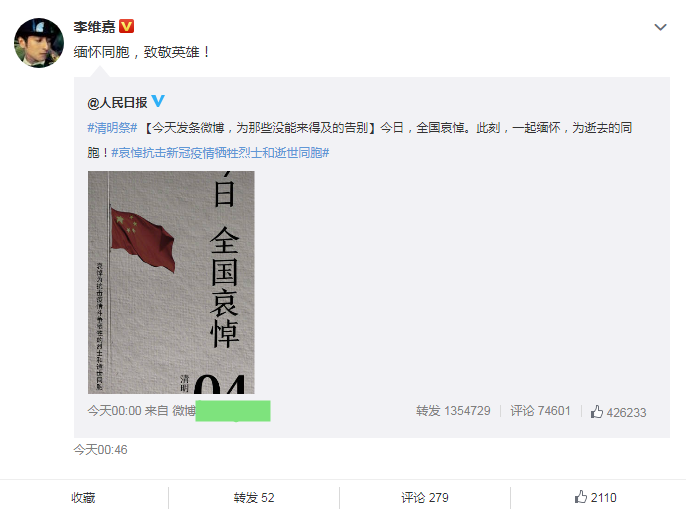Click the repost timestamp 今天00:46
The width and height of the screenshot is (686, 517).
click(x=100, y=450)
